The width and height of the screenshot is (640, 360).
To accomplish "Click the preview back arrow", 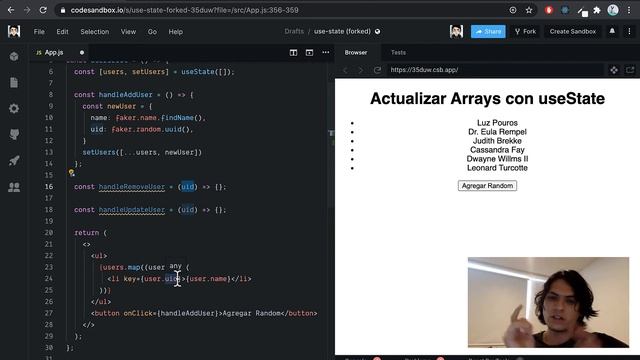I will tap(345, 70).
